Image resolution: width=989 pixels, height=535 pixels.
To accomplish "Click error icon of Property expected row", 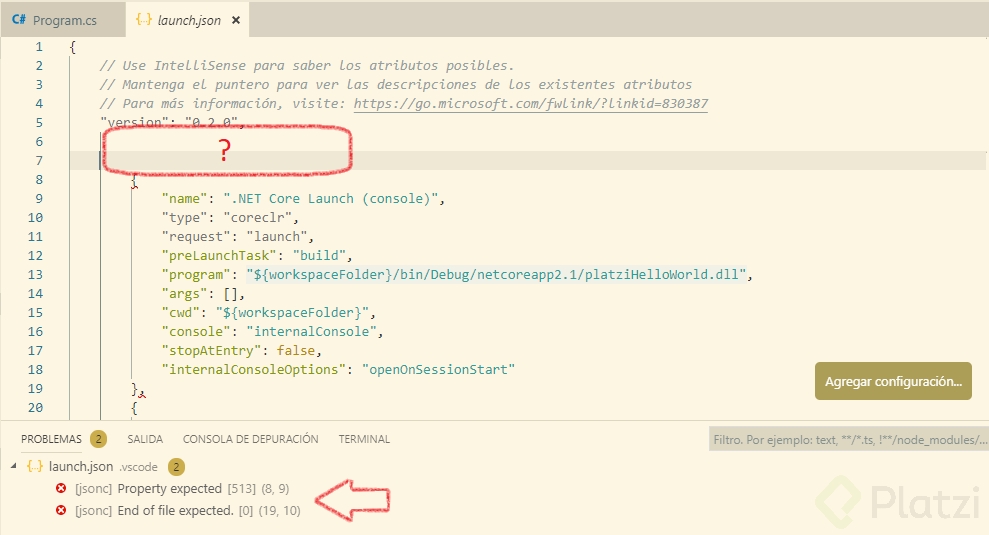I will 61,488.
